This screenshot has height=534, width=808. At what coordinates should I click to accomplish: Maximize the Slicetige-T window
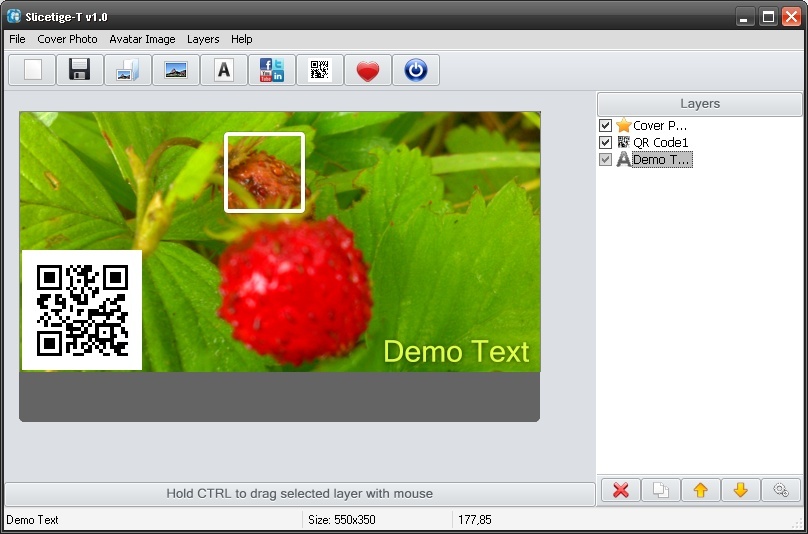[x=768, y=17]
